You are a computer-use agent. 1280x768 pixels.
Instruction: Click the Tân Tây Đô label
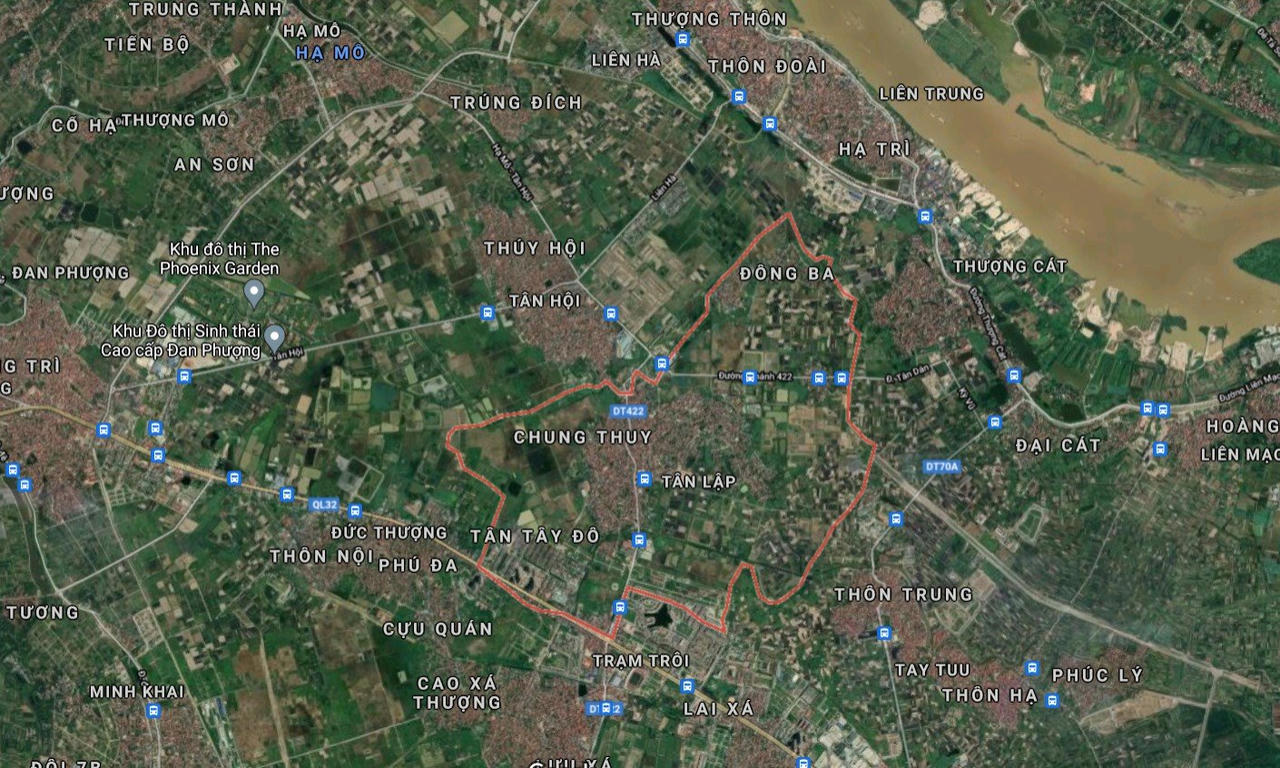coord(535,536)
